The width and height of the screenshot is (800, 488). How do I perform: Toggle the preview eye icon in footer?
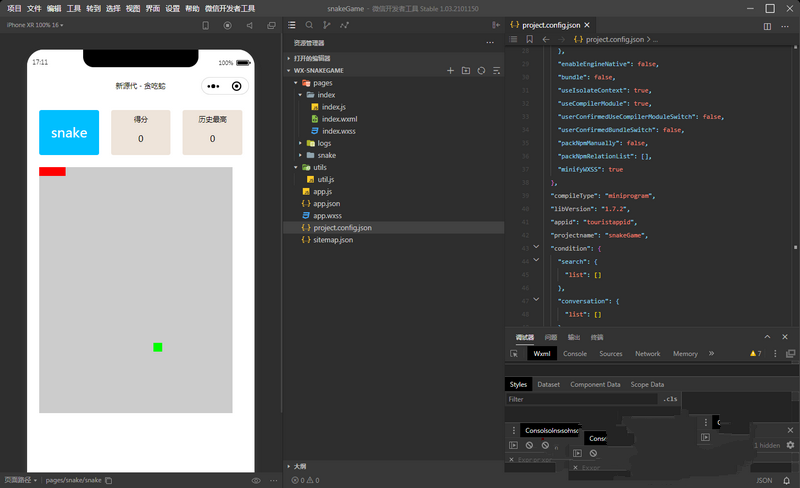[x=256, y=480]
